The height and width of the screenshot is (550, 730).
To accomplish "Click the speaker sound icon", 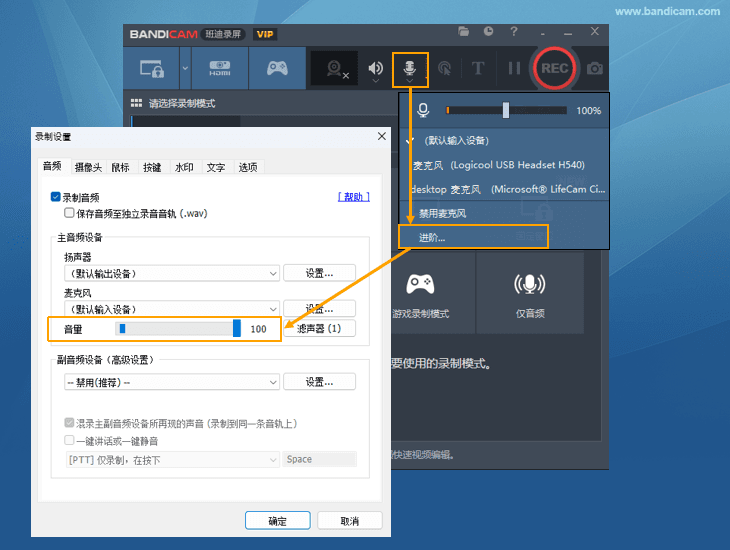I will [x=375, y=68].
